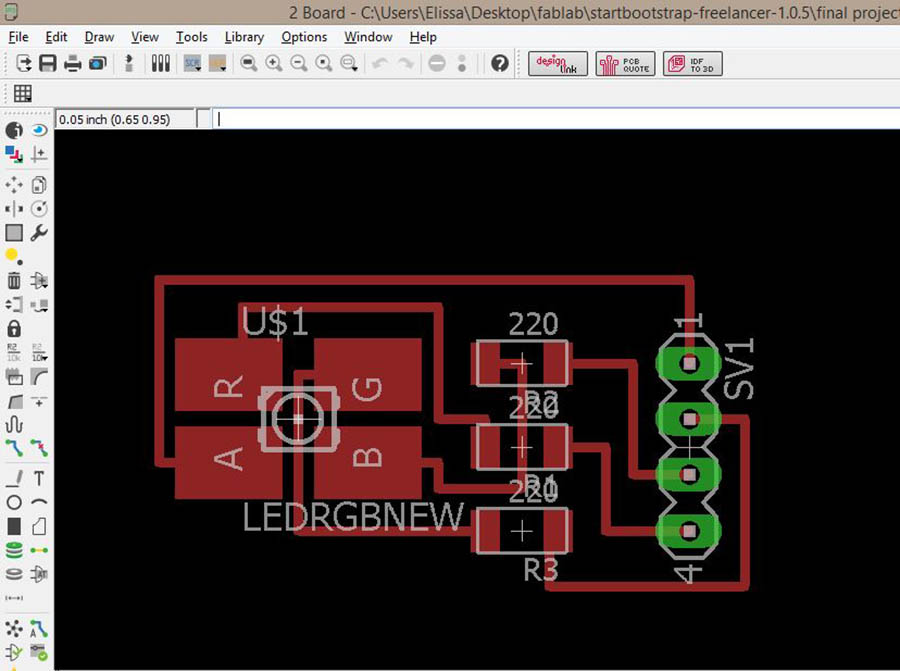Viewport: 900px width, 671px height.
Task: Select the Rotate tool
Action: click(39, 209)
